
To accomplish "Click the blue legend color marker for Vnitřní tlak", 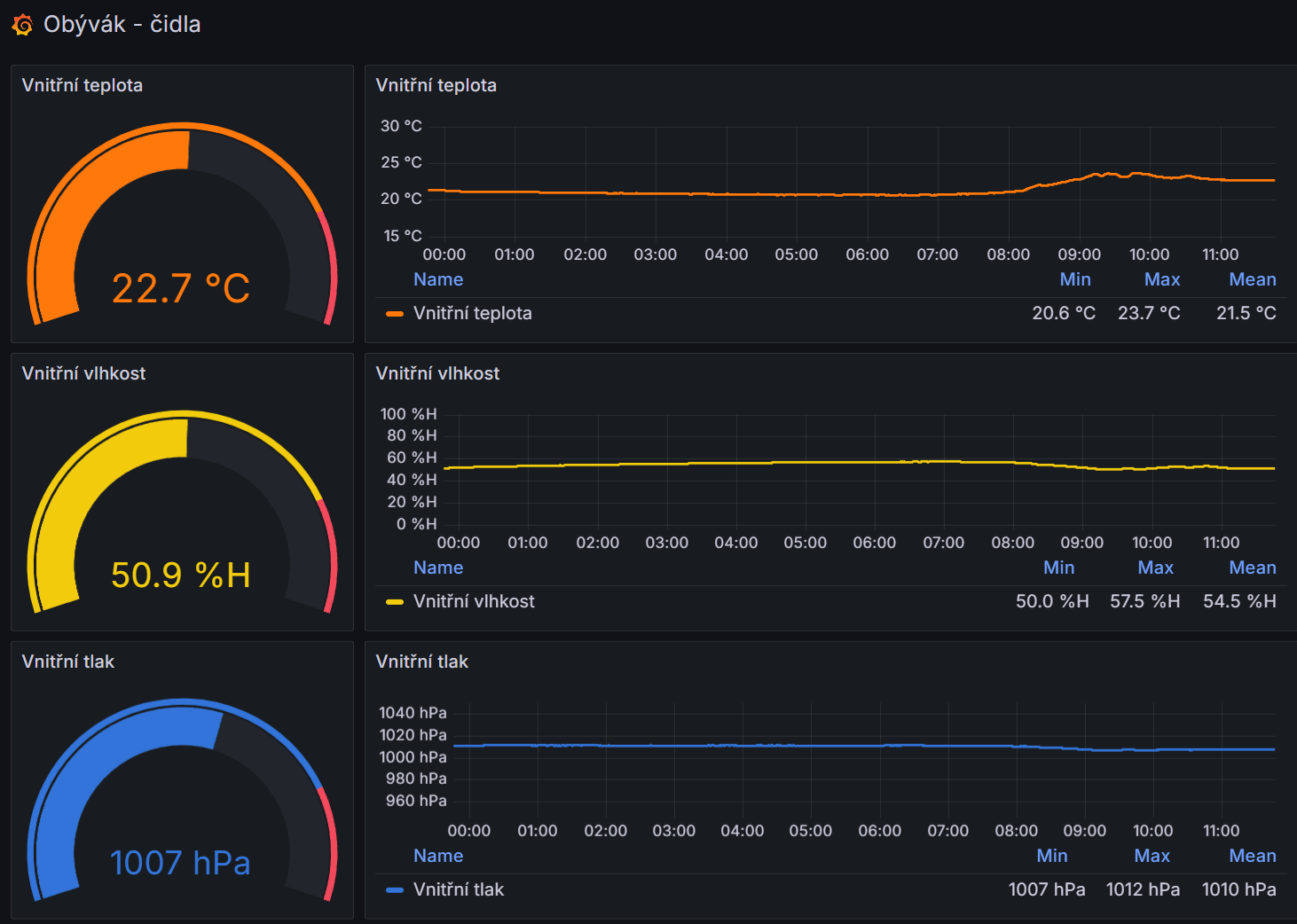I will pos(395,890).
